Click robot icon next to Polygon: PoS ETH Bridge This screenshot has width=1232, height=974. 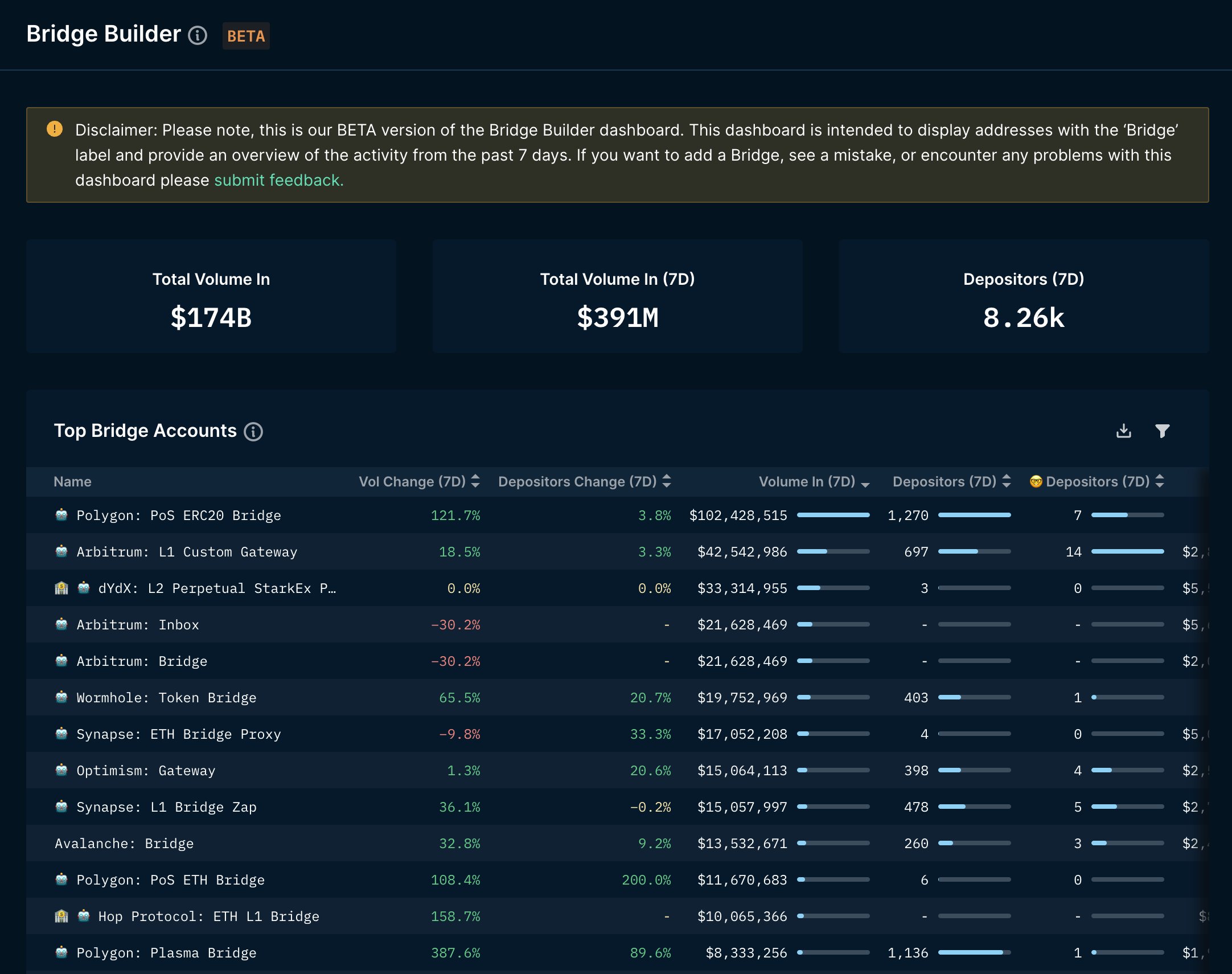61,880
